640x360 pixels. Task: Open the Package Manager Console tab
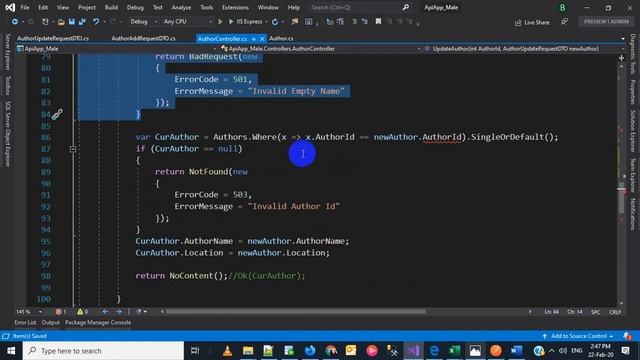[98, 322]
